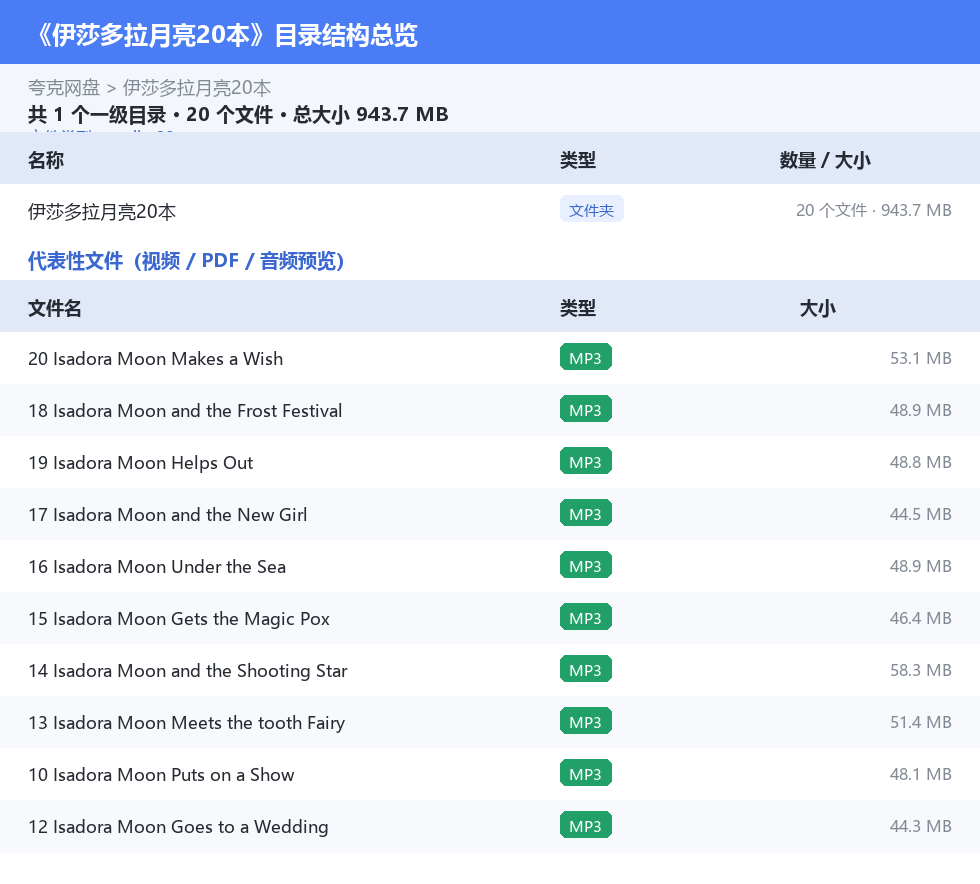980x884 pixels.
Task: Click the 46.4 MB size value
Action: click(x=921, y=618)
